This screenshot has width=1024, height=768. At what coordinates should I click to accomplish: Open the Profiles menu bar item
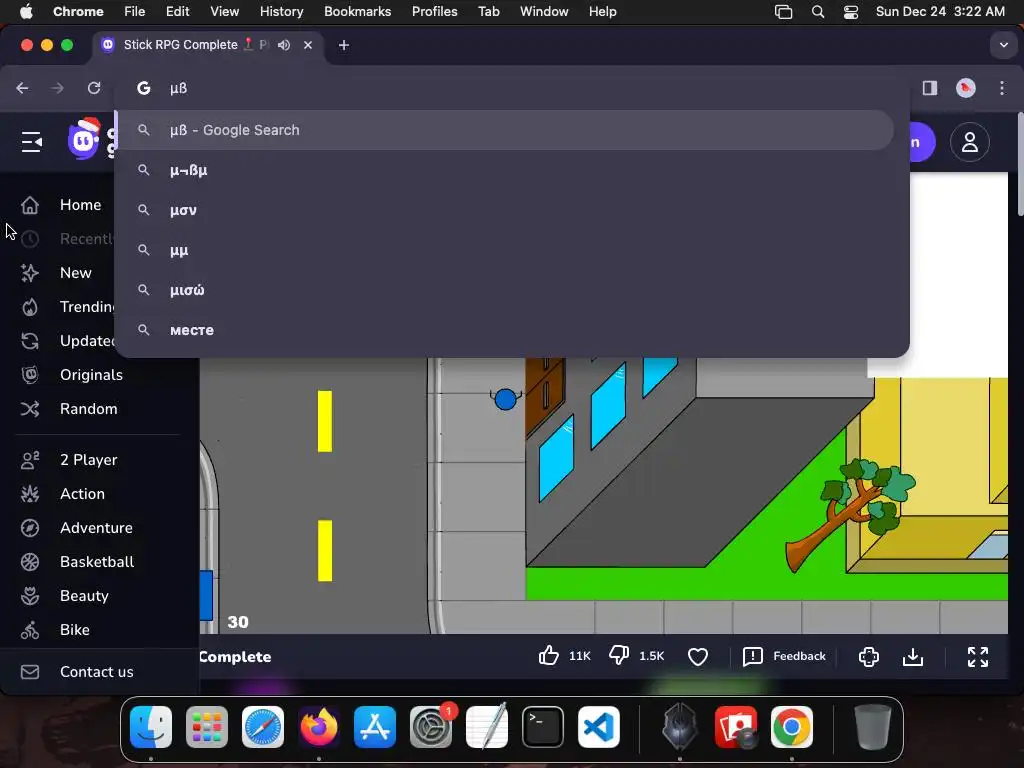tap(434, 11)
